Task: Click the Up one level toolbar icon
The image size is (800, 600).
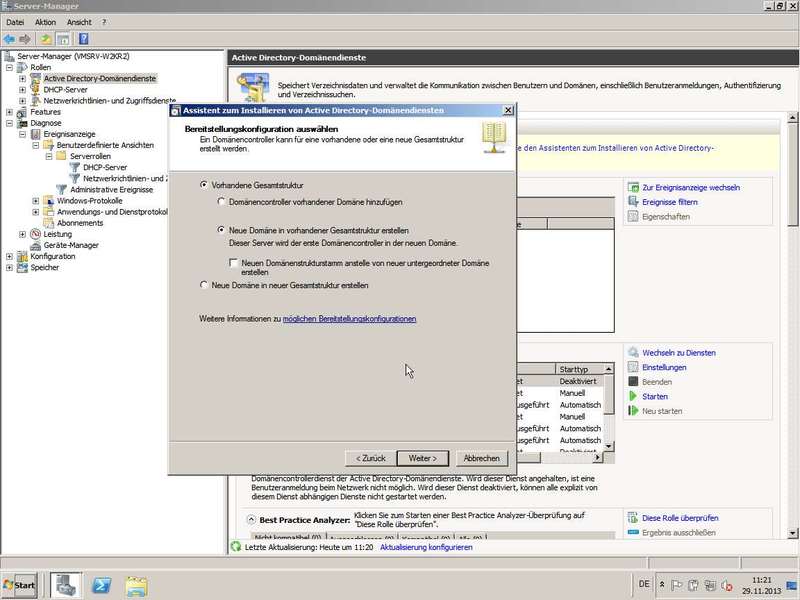Action: tap(45, 39)
